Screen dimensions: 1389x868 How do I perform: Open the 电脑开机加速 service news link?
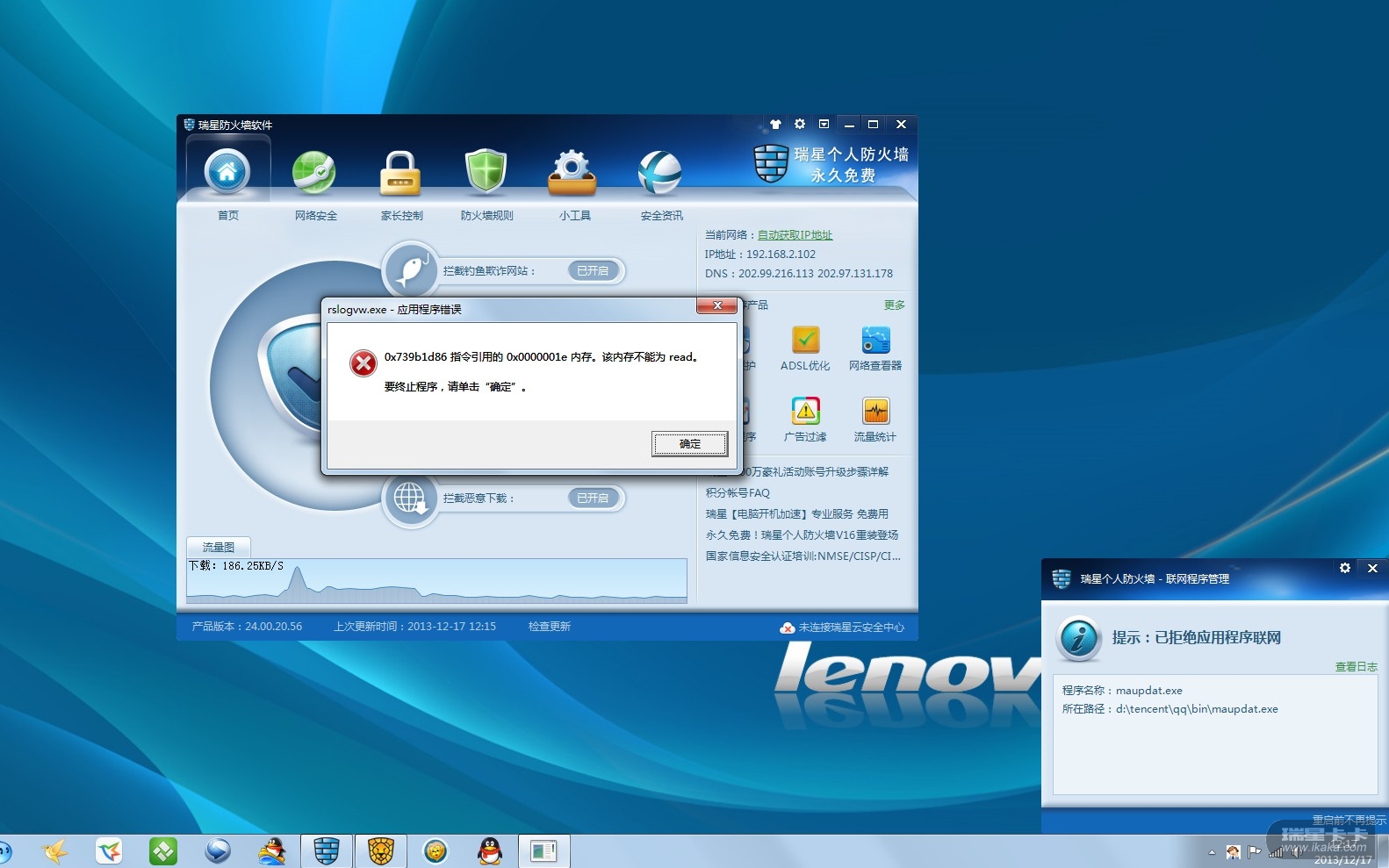(x=797, y=514)
